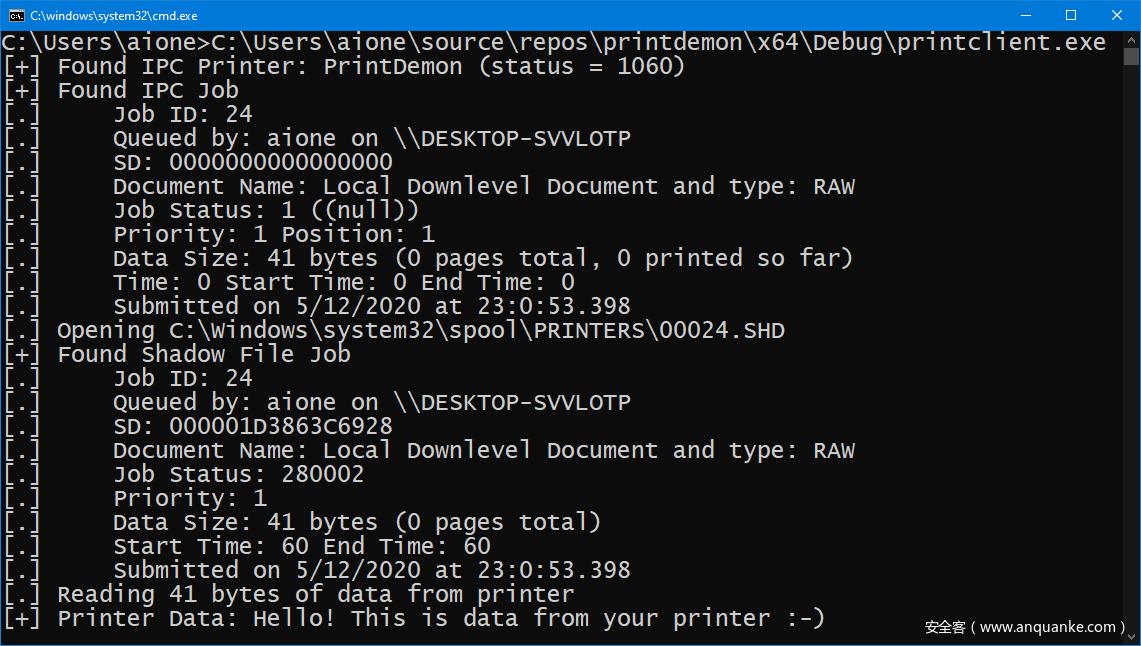Minimize the command prompt window
Image resolution: width=1141 pixels, height=646 pixels.
coord(1025,15)
